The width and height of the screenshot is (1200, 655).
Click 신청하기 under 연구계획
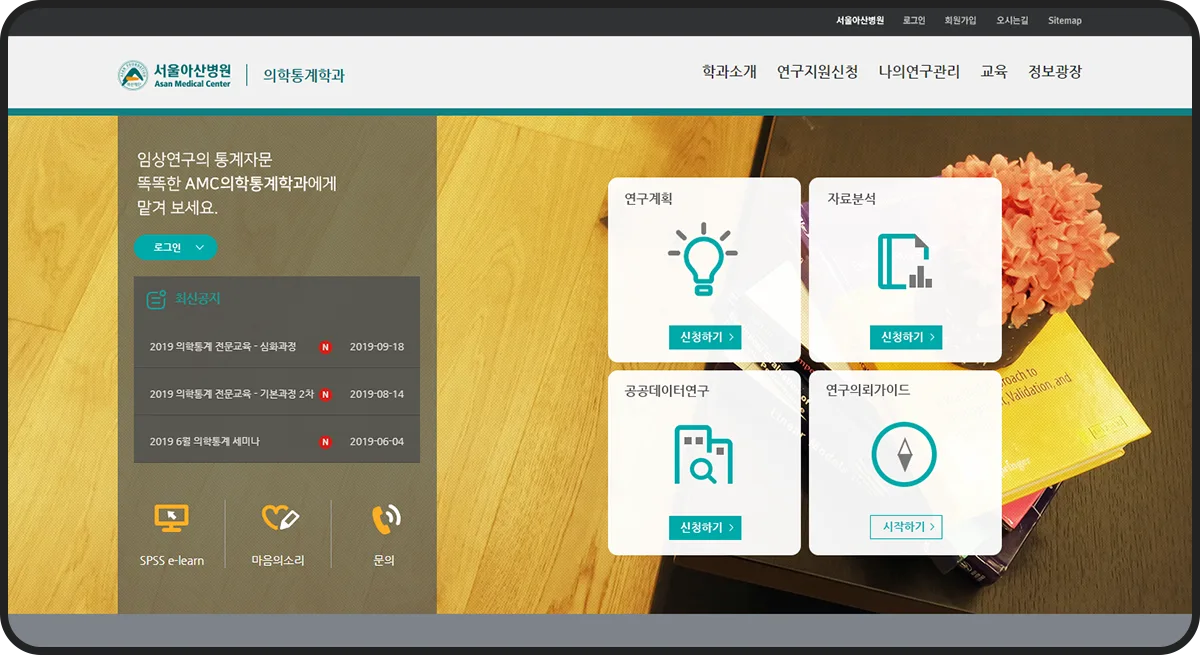(x=705, y=337)
